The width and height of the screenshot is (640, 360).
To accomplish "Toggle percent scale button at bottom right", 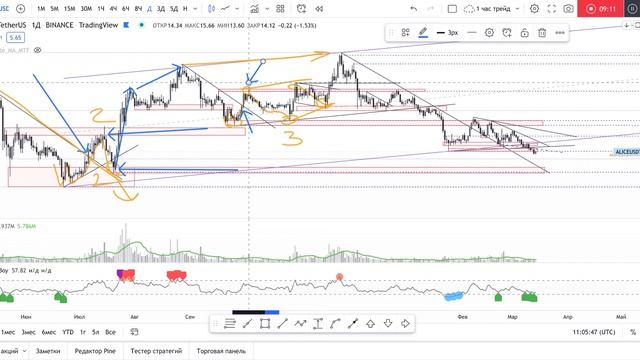I will coord(633,332).
